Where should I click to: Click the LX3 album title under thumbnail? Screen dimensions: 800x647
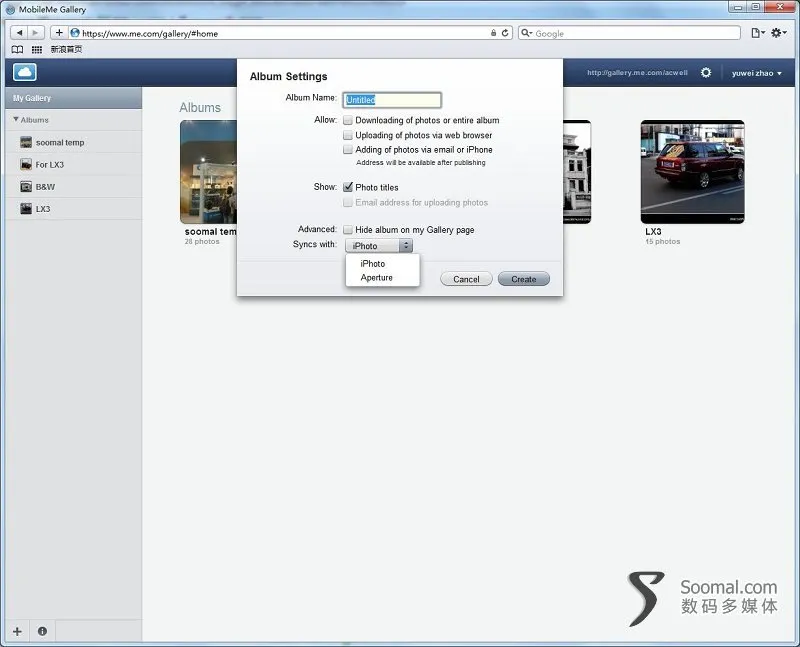(653, 232)
